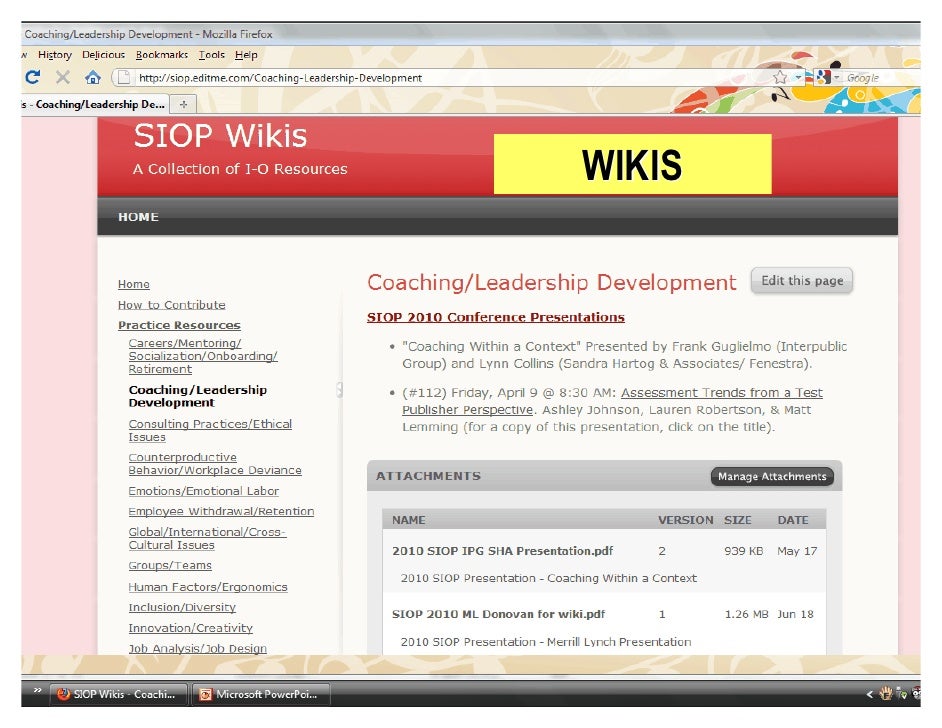942x728 pixels.
Task: Open the History menu
Action: pos(55,55)
